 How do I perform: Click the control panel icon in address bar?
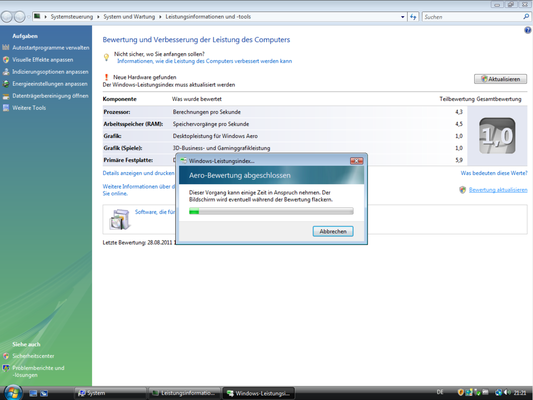(37, 16)
